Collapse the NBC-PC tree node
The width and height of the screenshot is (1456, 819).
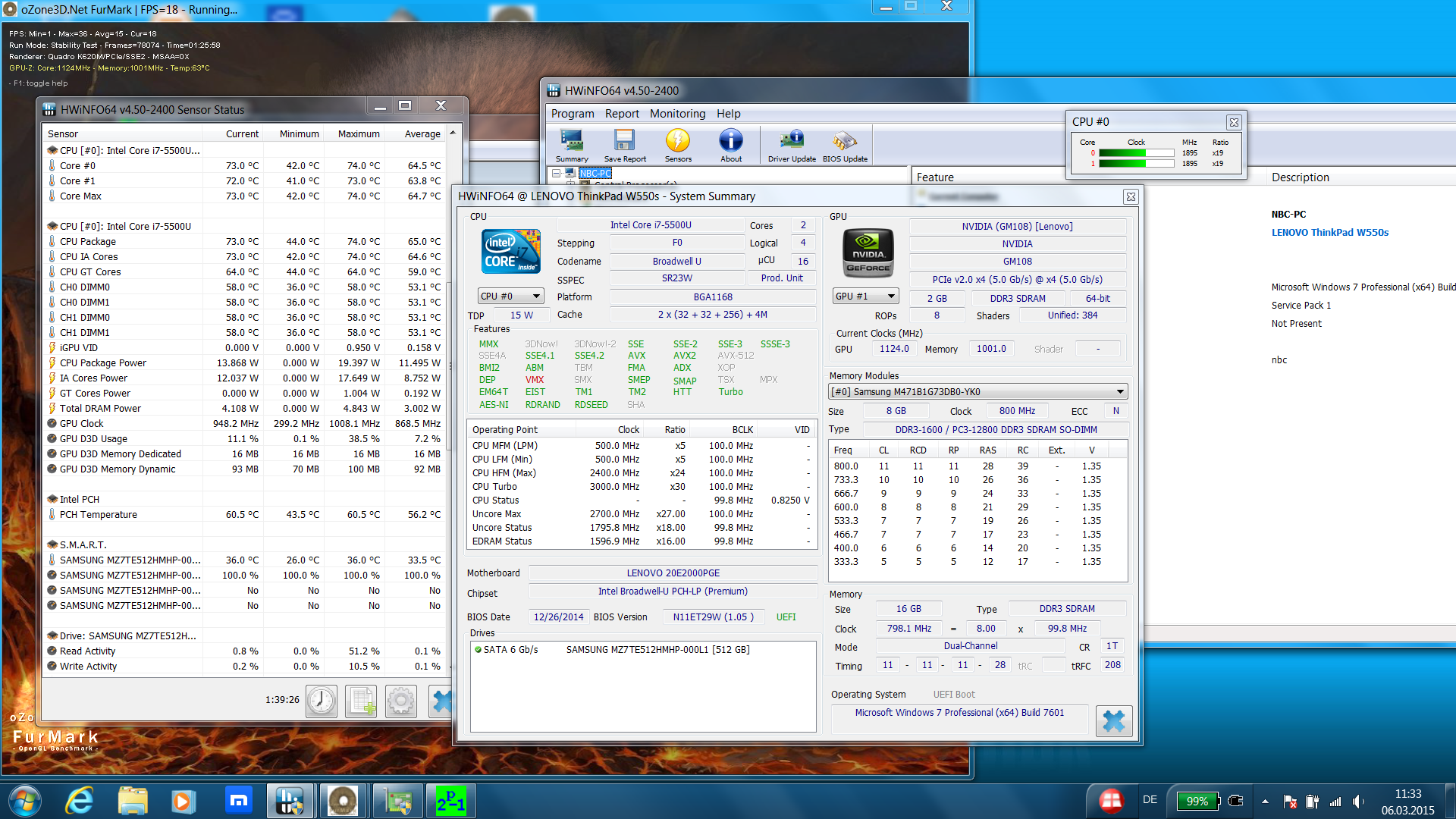coord(557,174)
